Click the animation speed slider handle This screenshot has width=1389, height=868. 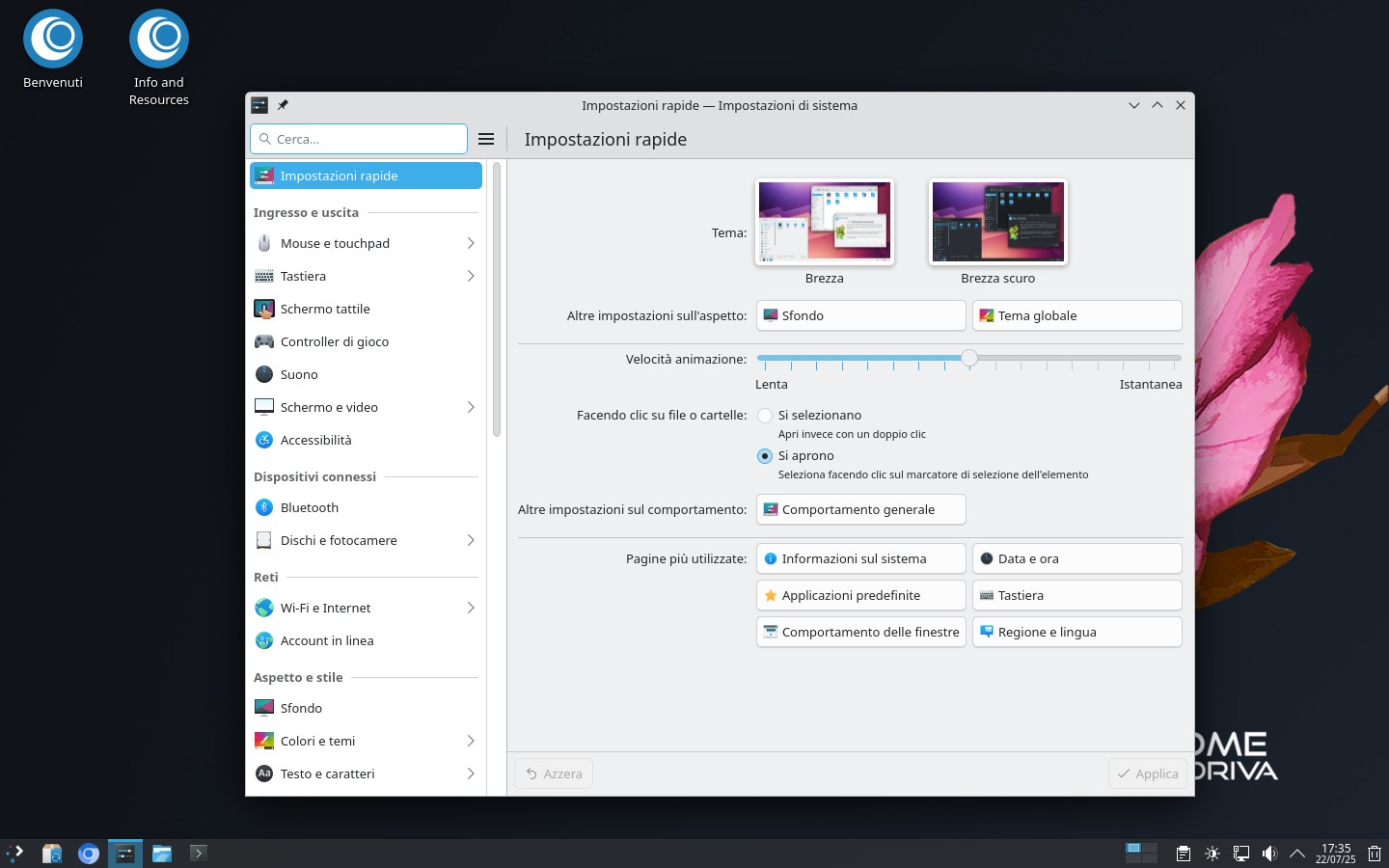click(969, 358)
